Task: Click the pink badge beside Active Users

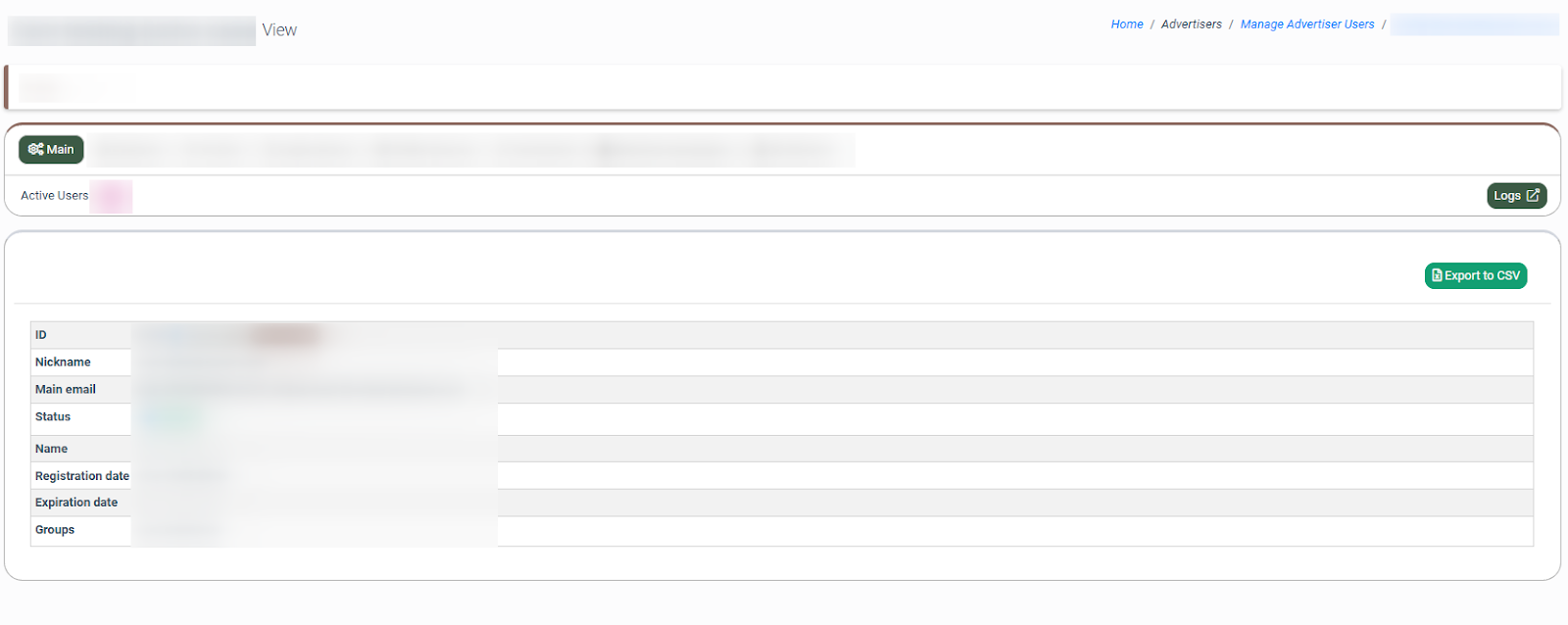Action: [x=111, y=196]
